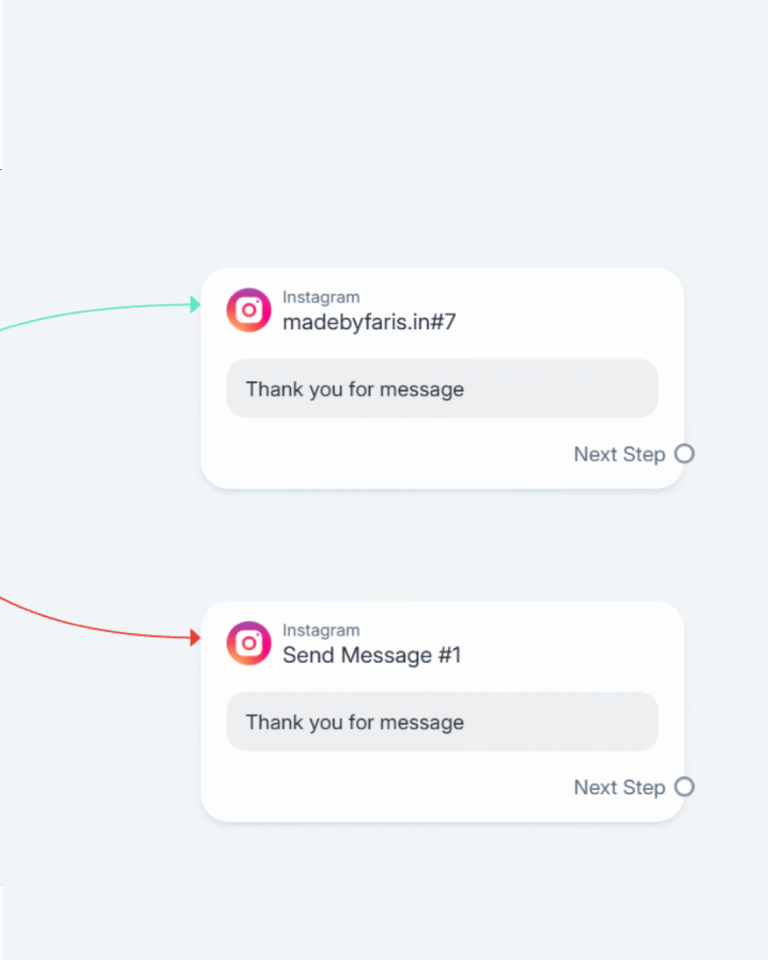This screenshot has height=960, width=768.
Task: Click the empty canvas above the madebyfaris.in#7 node
Action: [440, 150]
